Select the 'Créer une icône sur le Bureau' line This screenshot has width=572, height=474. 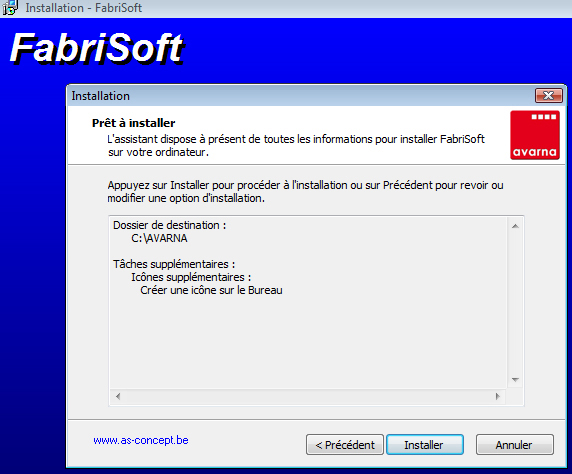point(211,290)
